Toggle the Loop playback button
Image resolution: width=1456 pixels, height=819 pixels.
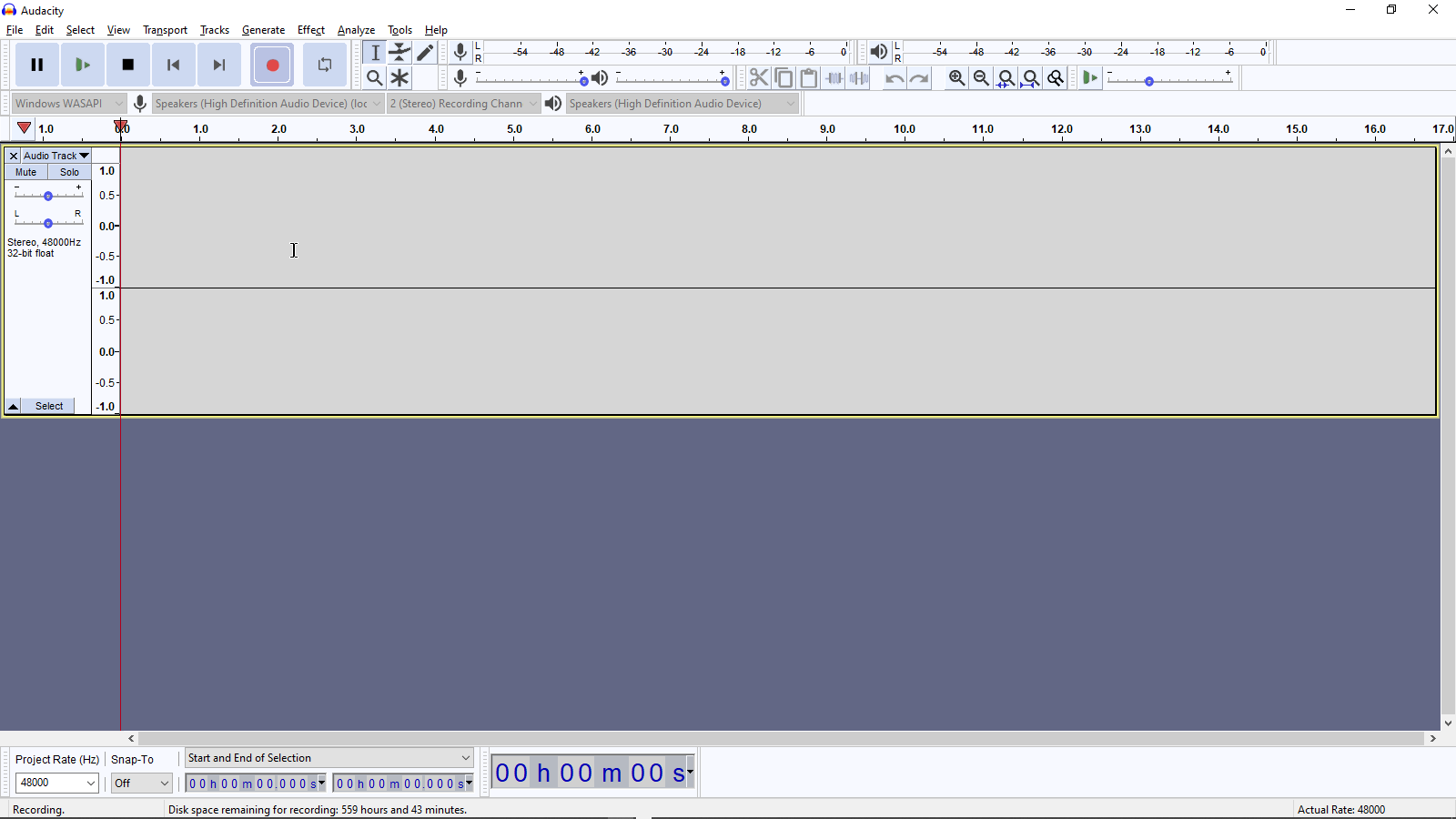pos(325,65)
